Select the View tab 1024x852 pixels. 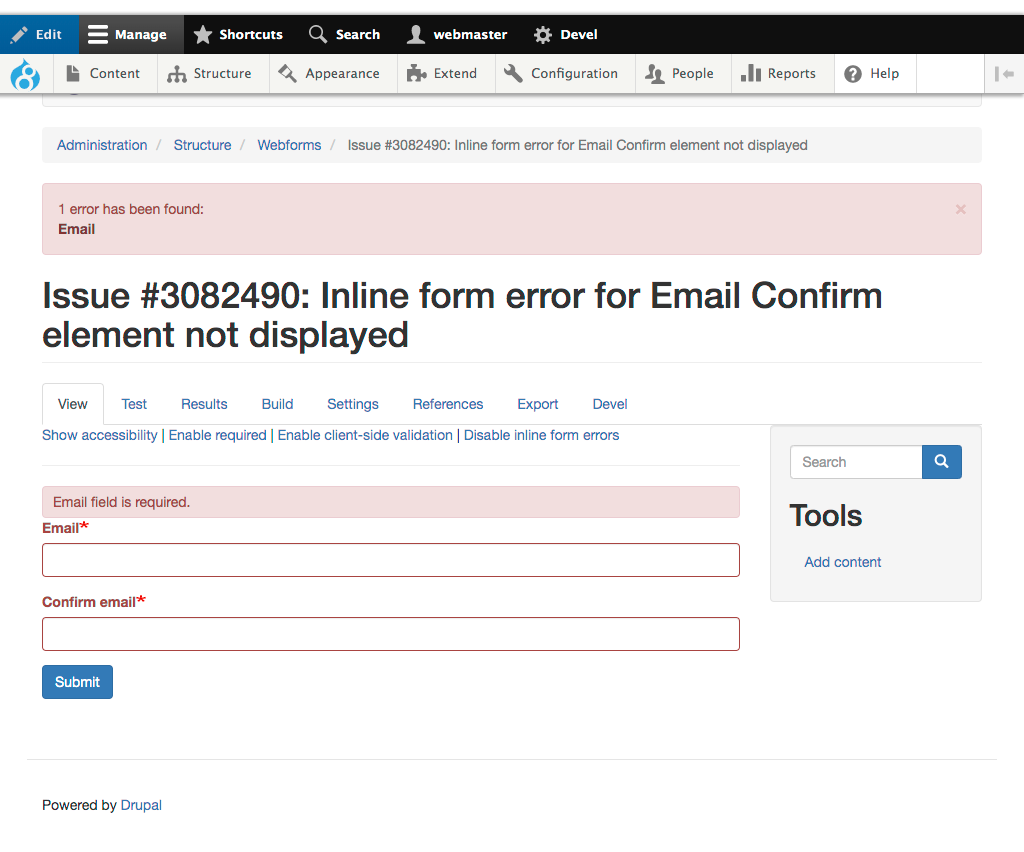[x=72, y=404]
